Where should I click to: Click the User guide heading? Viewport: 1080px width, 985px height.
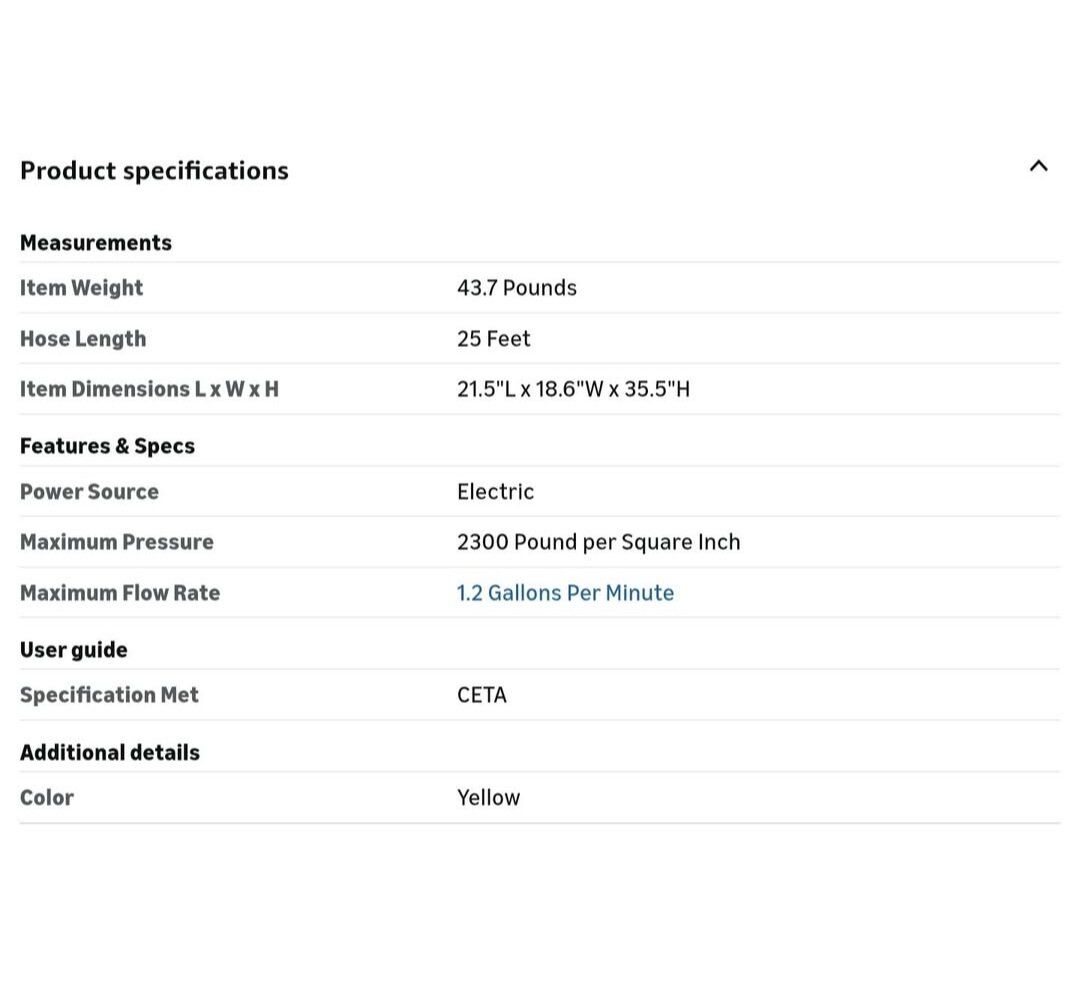(x=74, y=650)
